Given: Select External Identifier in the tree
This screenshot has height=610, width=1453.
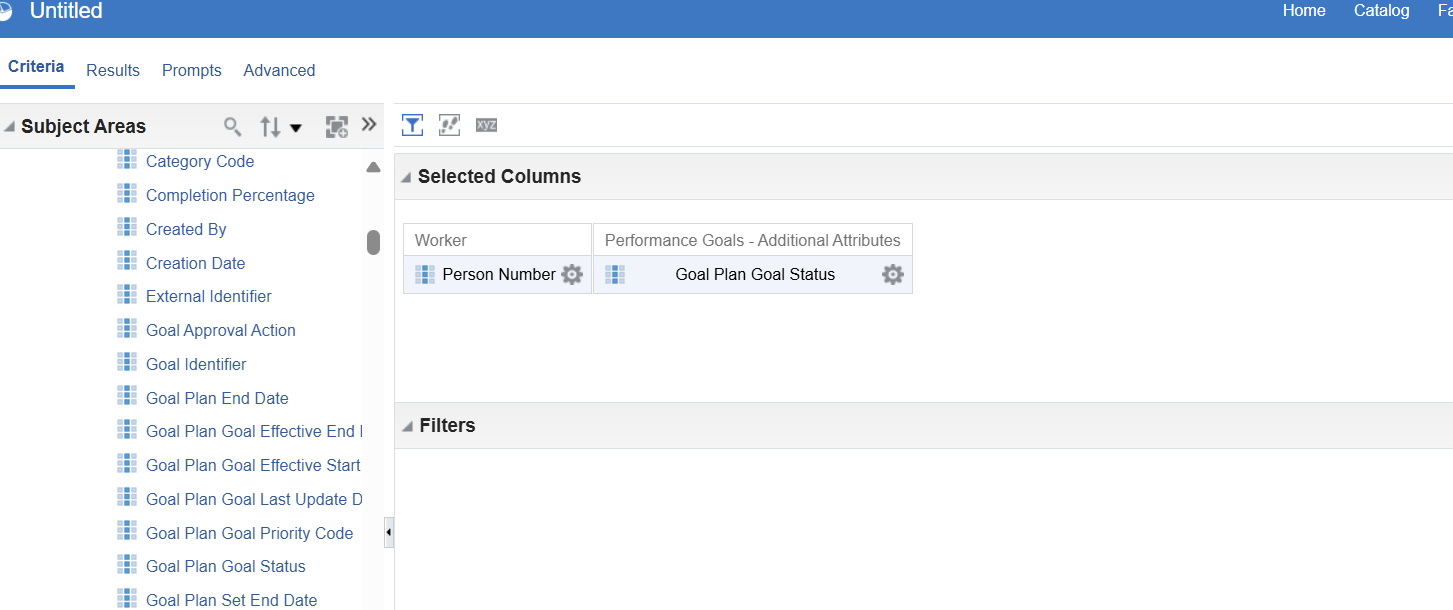Looking at the screenshot, I should click(209, 296).
